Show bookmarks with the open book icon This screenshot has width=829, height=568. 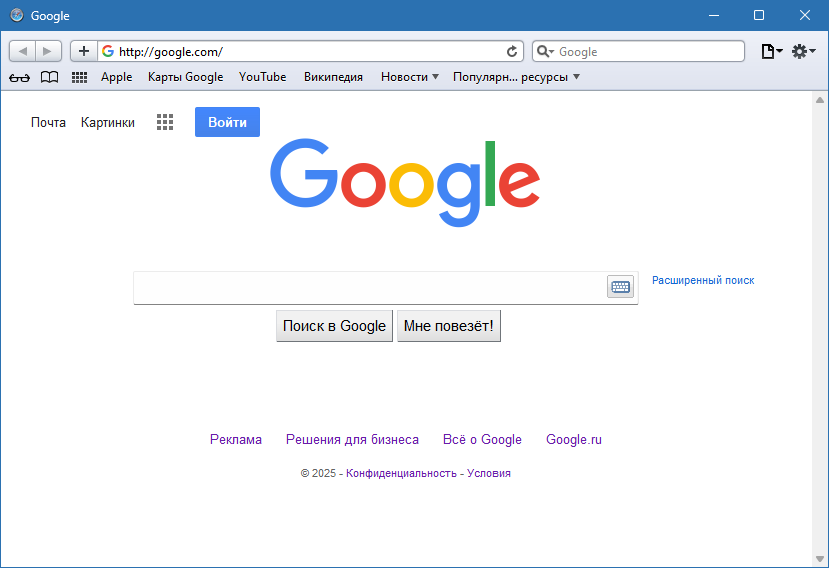click(50, 77)
